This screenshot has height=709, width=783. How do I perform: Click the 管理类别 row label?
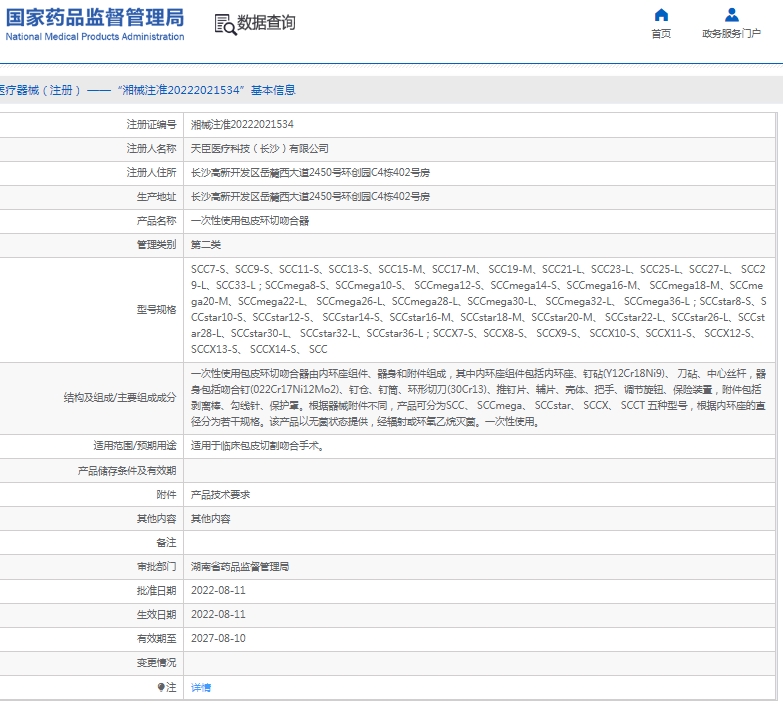[x=156, y=245]
